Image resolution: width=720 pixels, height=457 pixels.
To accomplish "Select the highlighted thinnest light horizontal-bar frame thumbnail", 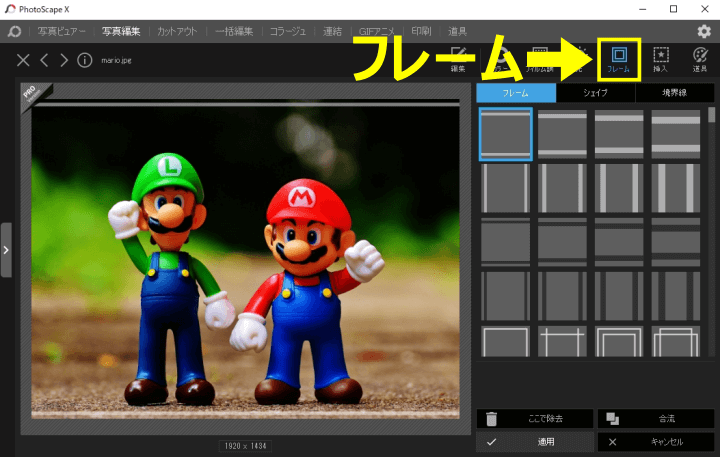I will (506, 134).
